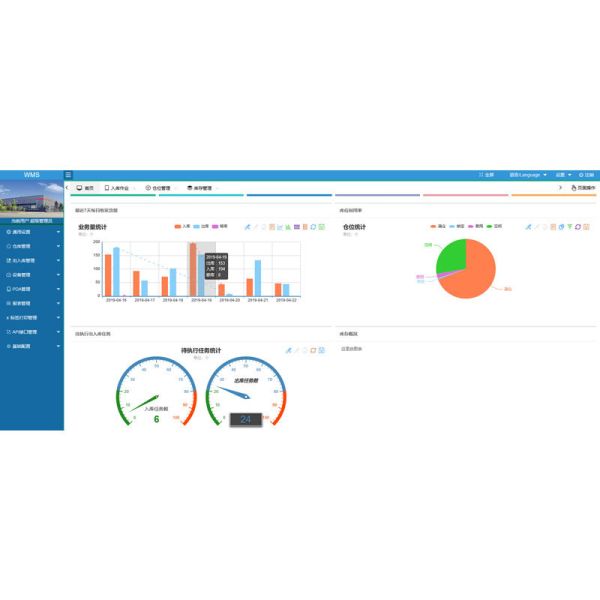Click 注销 to log out
The height and width of the screenshot is (600, 600).
[x=586, y=175]
